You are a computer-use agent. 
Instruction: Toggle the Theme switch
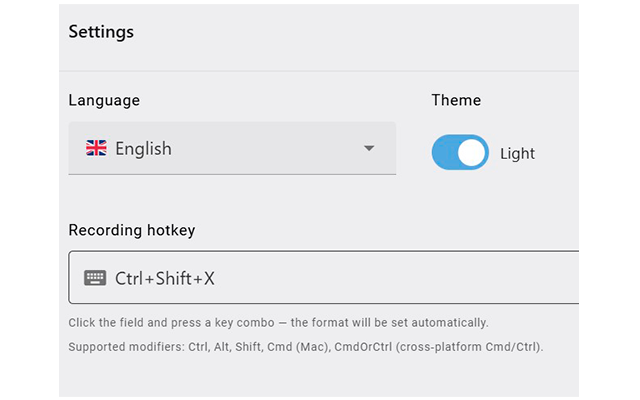tap(460, 153)
